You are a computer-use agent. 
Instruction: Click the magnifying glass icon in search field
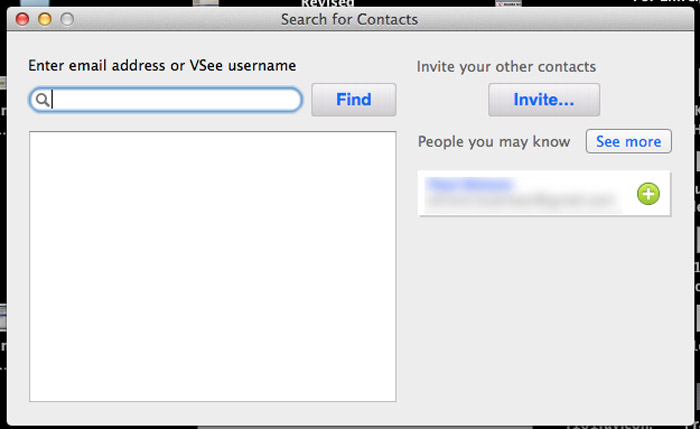coord(42,100)
